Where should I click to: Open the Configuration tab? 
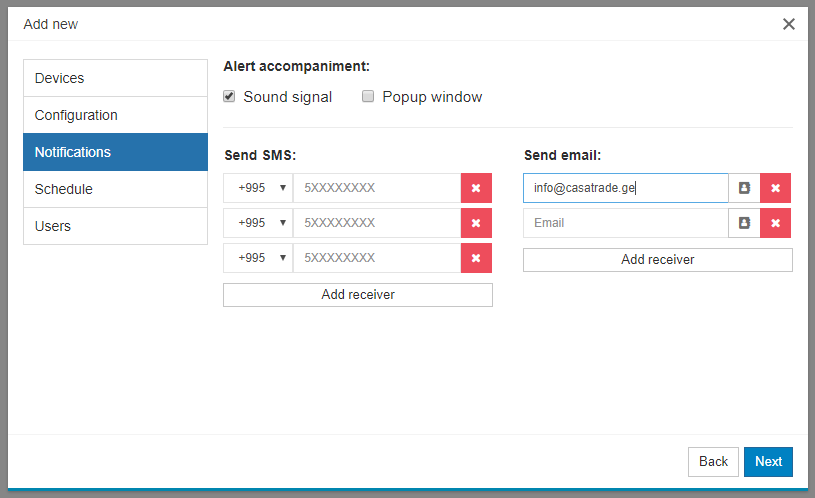click(115, 115)
